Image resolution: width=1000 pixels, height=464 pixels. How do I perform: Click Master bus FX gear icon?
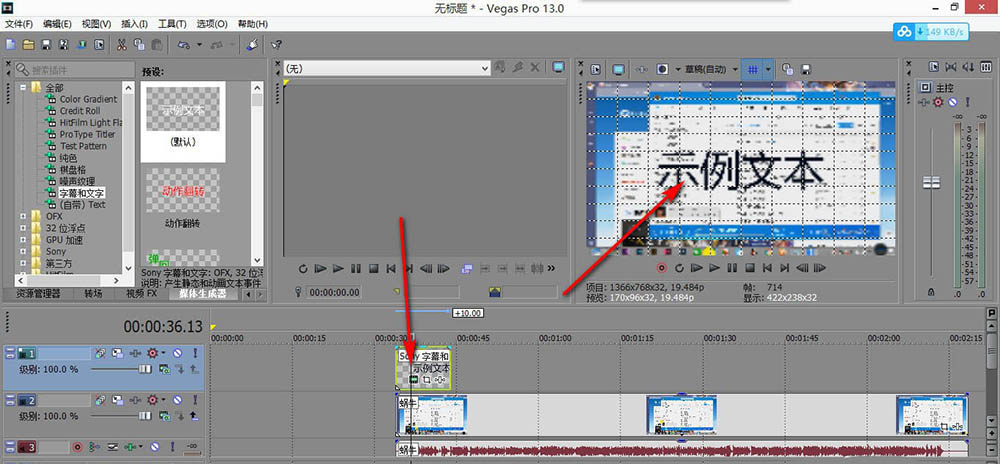938,102
